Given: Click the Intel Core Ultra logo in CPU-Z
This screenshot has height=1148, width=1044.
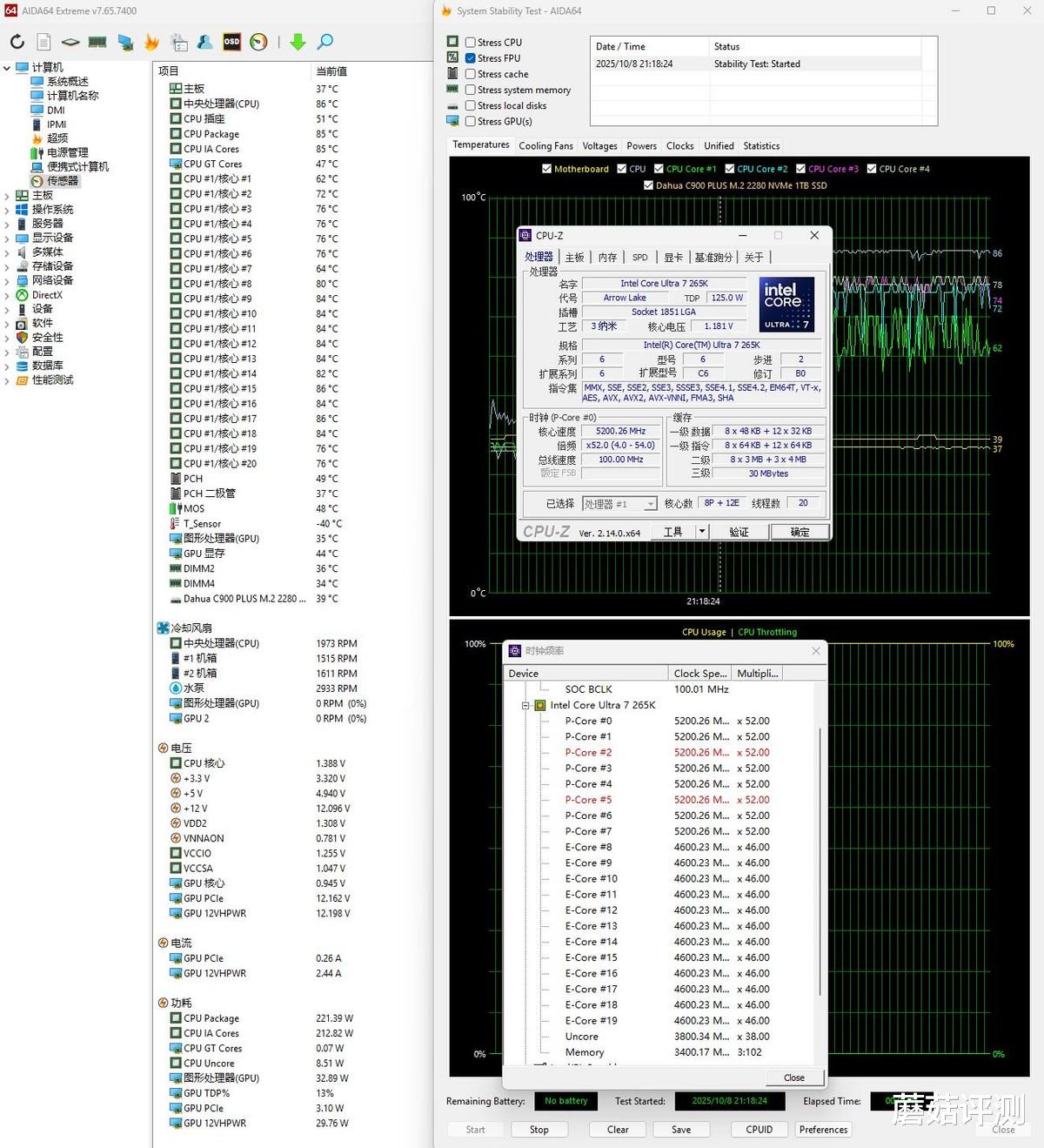Looking at the screenshot, I should [x=786, y=304].
